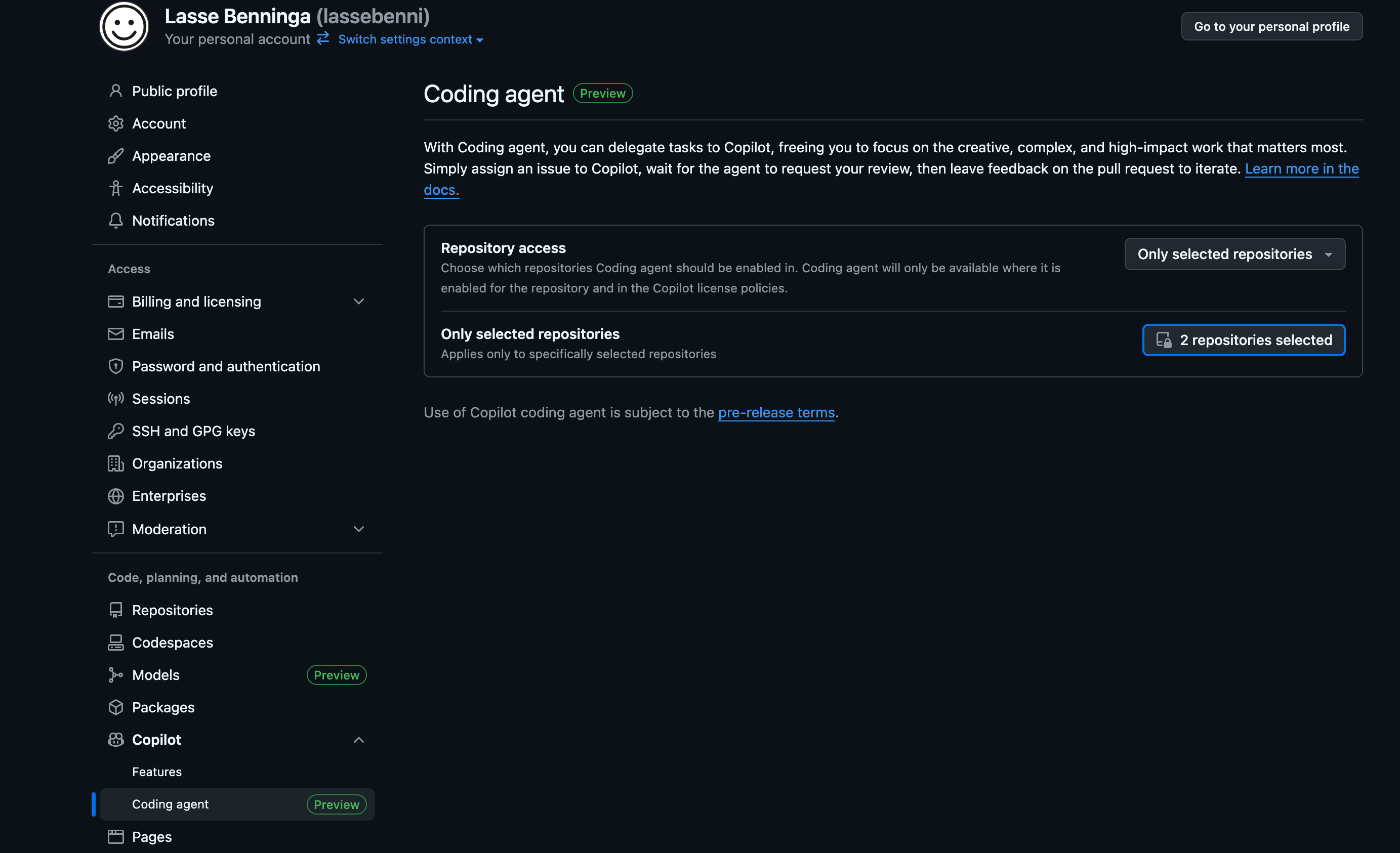Expand the Billing and licensing section
The image size is (1400, 853).
(x=359, y=302)
